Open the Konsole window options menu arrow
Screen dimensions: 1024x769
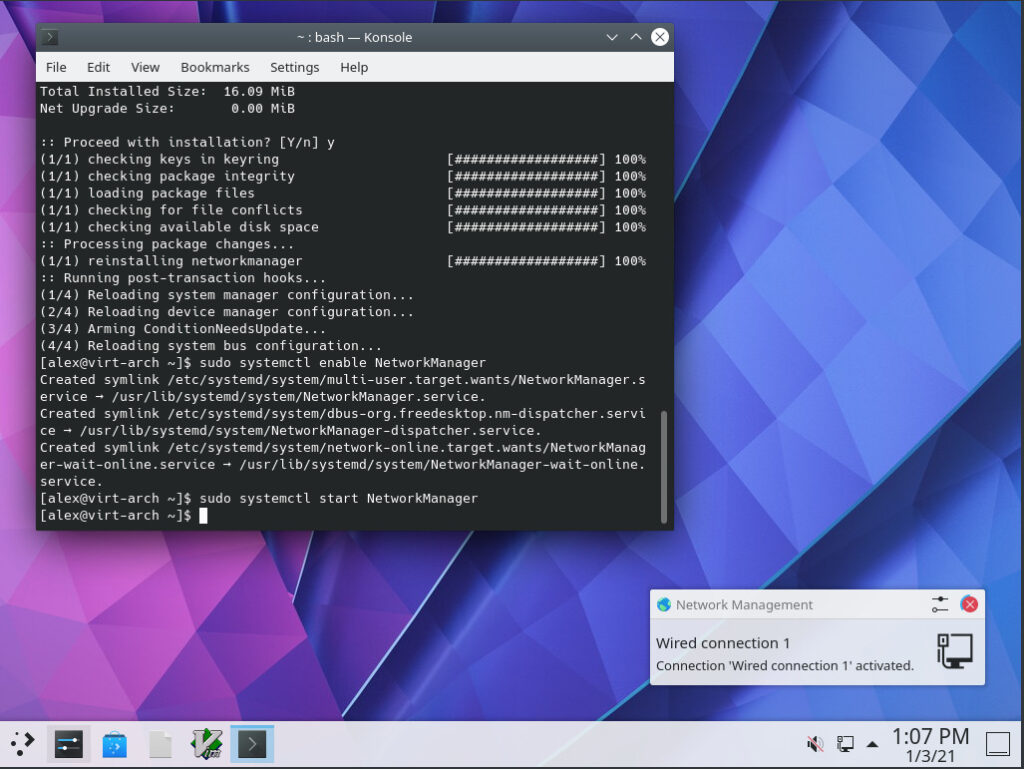point(611,37)
